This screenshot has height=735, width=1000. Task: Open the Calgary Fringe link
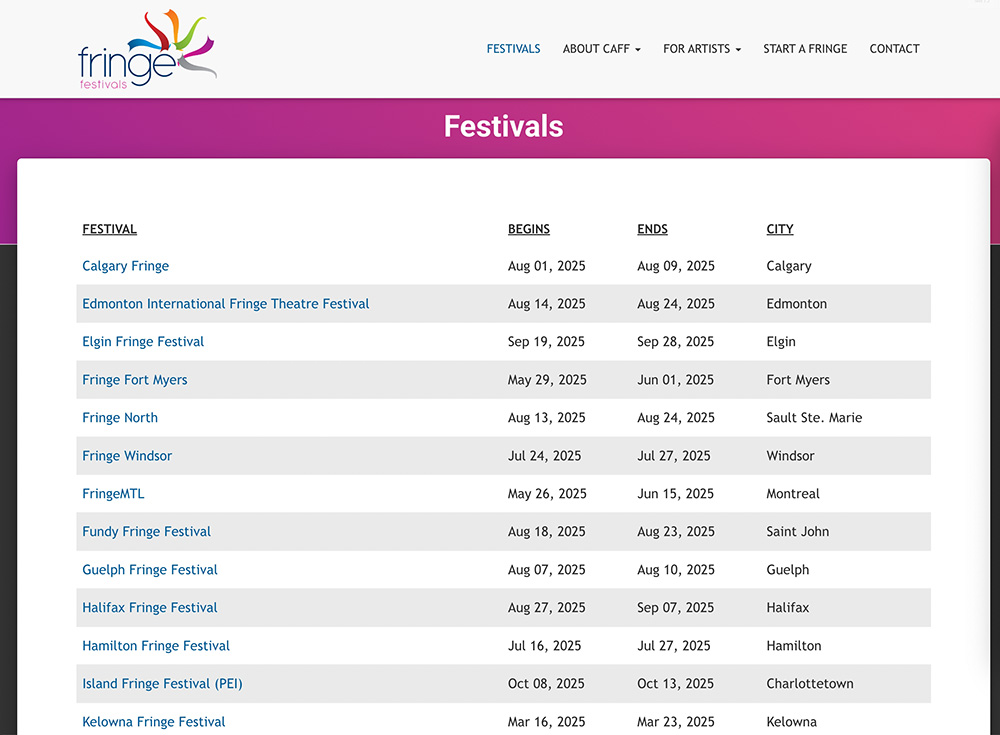coord(126,266)
